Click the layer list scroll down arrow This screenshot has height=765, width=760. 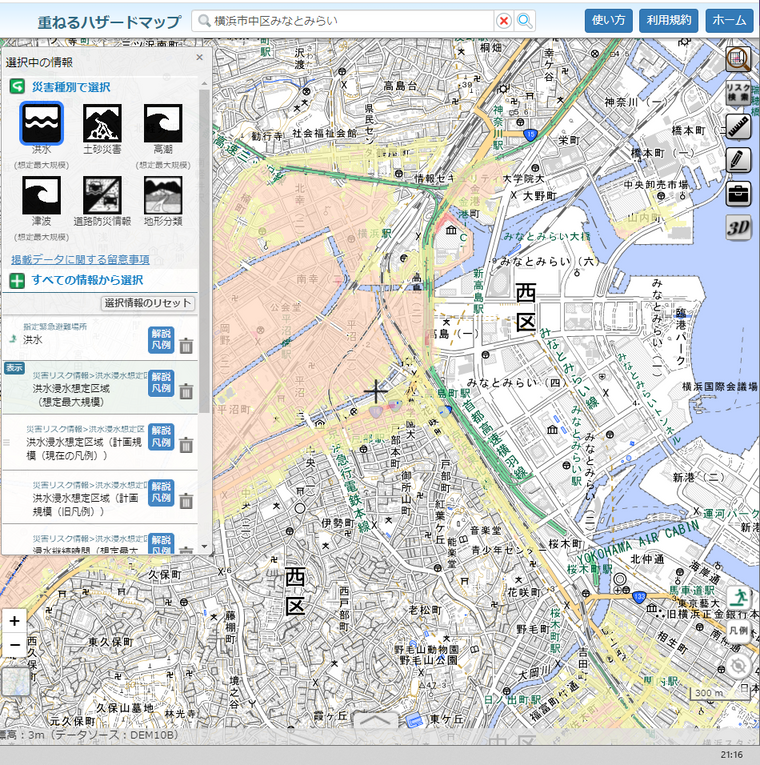[x=204, y=546]
